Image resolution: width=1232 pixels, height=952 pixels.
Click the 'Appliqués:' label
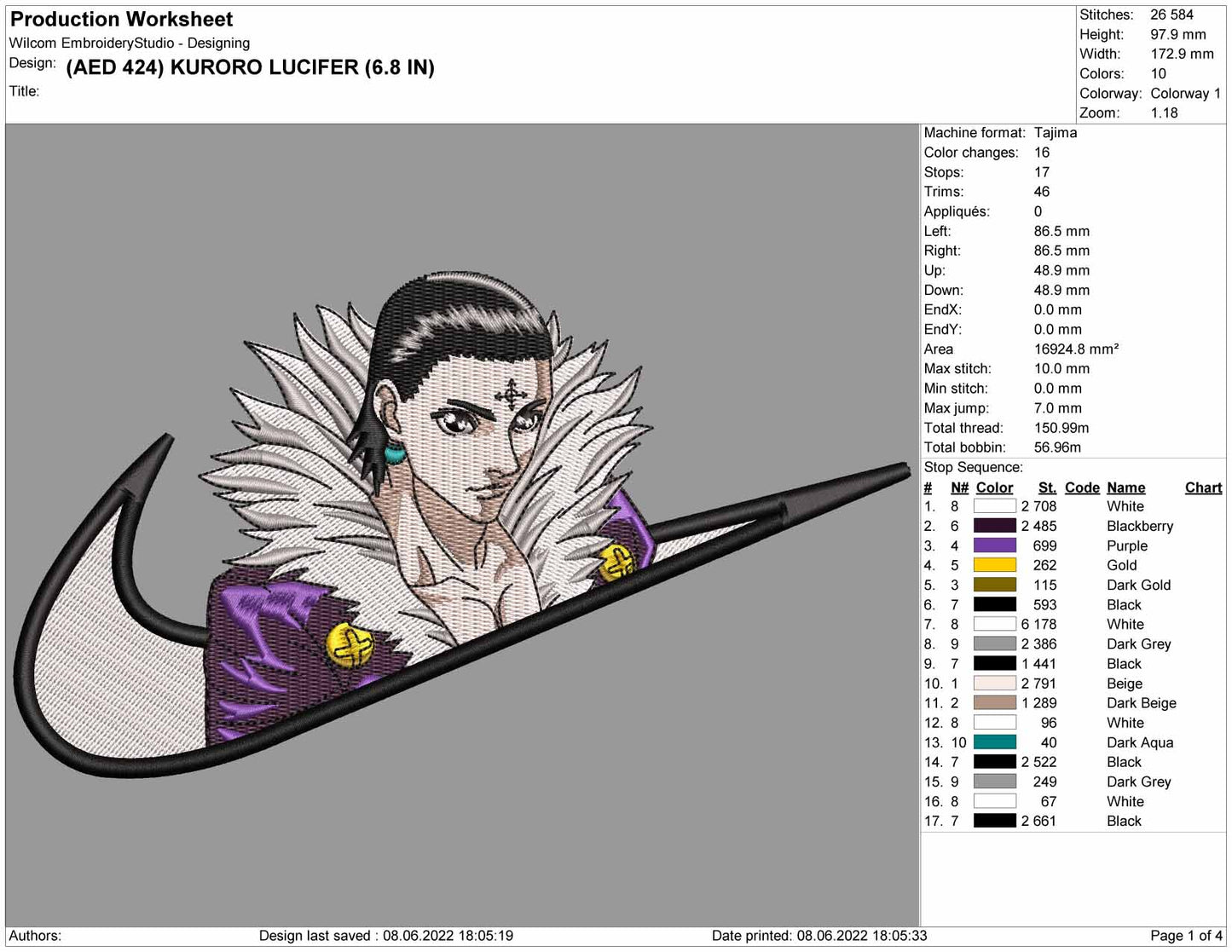957,211
